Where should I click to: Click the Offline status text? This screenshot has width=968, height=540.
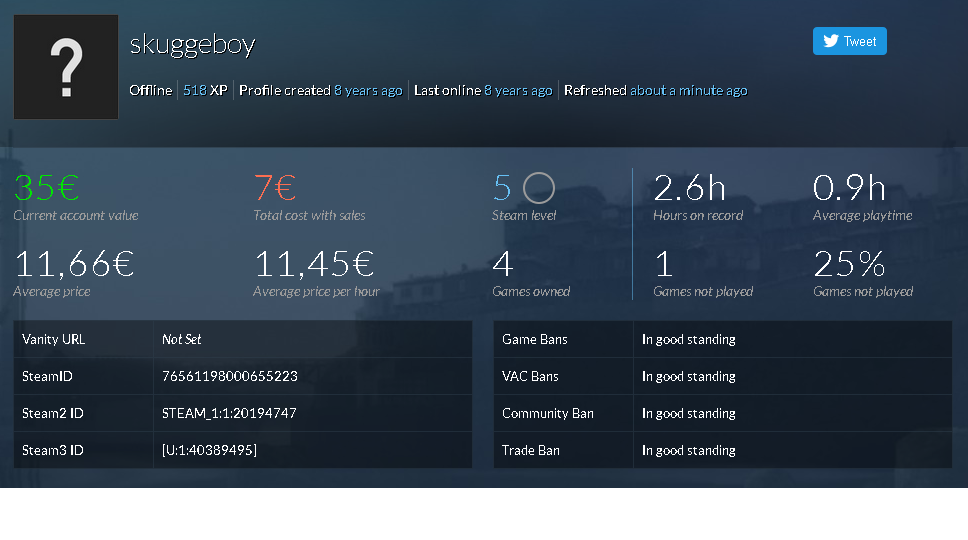pyautogui.click(x=151, y=90)
